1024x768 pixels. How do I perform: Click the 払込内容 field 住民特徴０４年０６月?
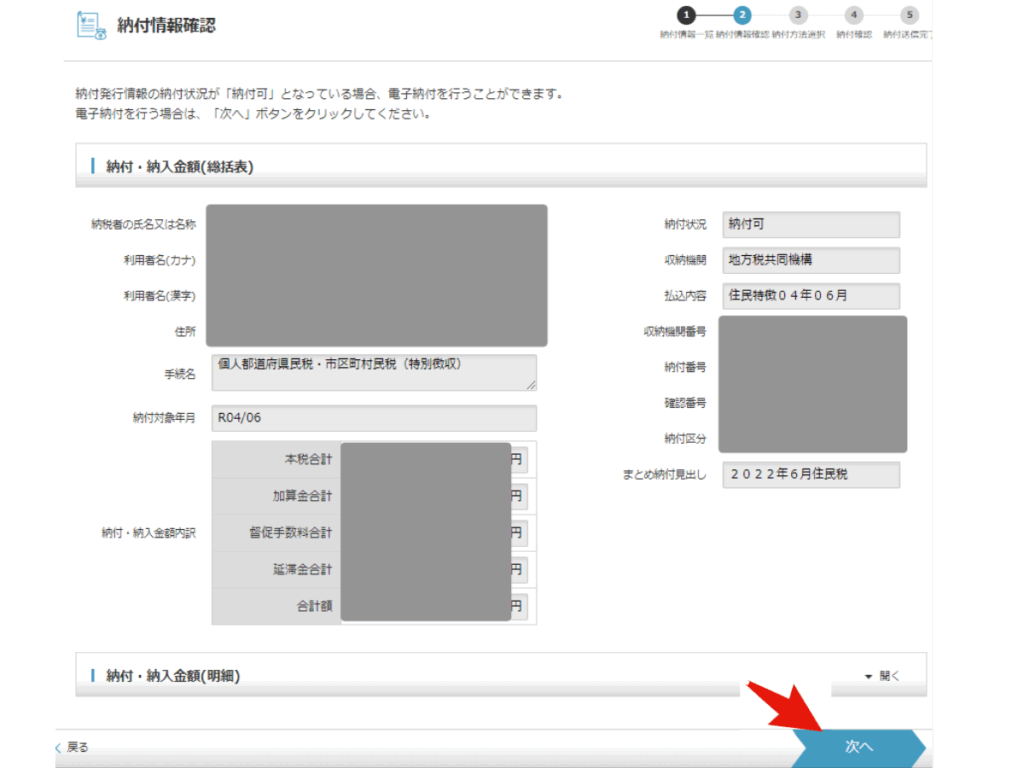click(x=810, y=296)
